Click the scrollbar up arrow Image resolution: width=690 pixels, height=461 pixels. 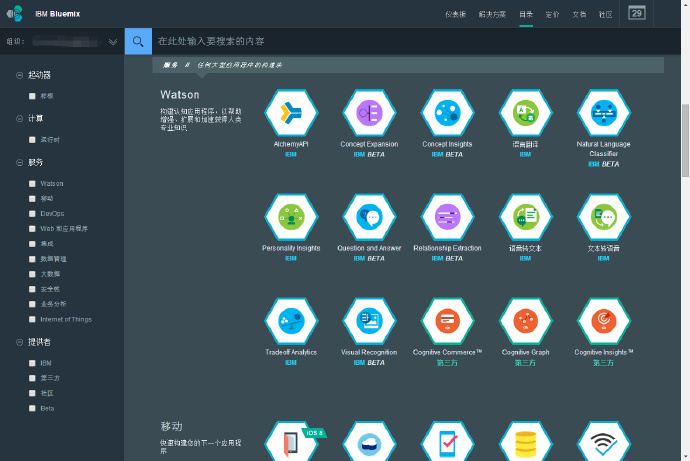coord(685,4)
